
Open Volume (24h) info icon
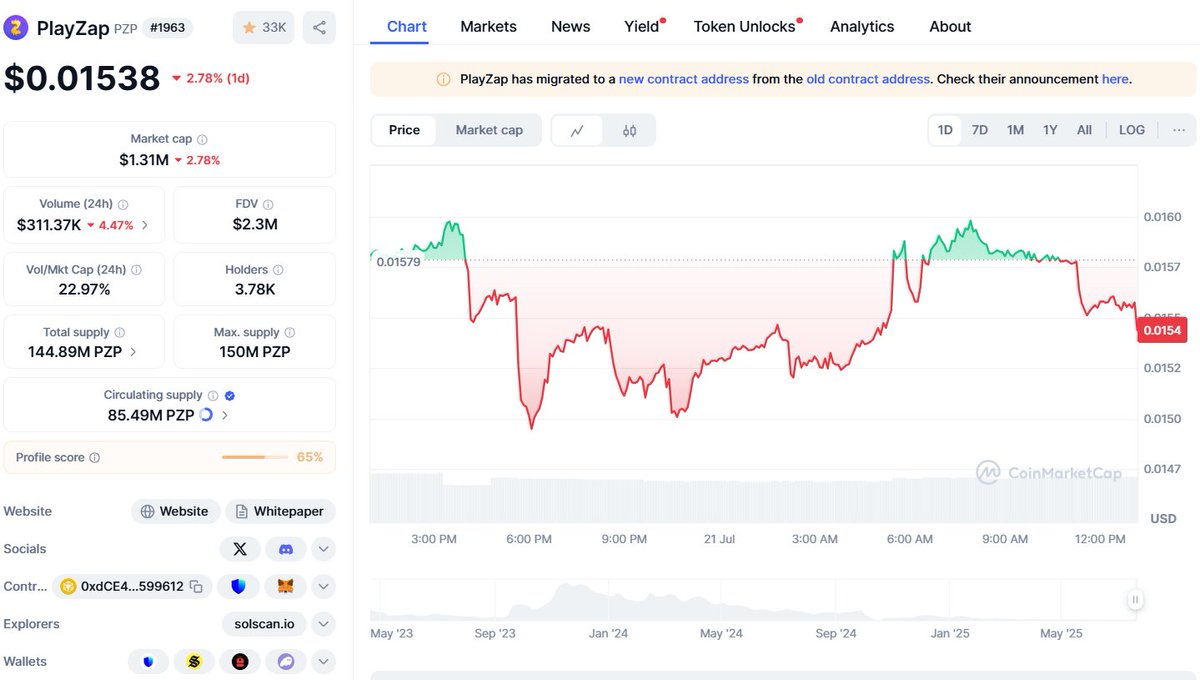pyautogui.click(x=123, y=204)
